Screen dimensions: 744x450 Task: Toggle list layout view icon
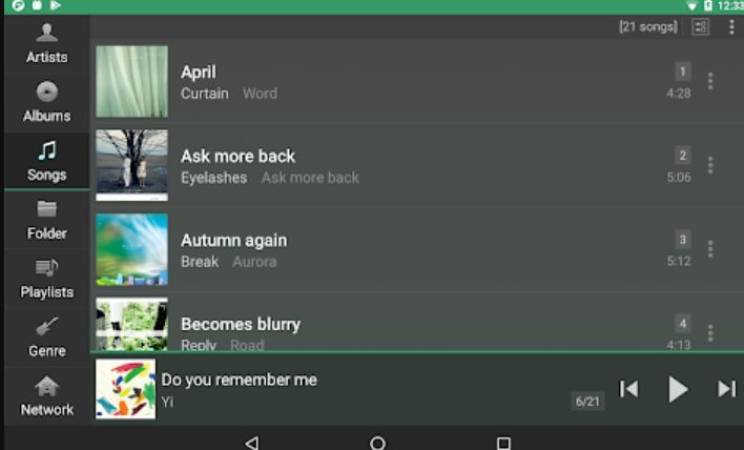click(x=700, y=27)
